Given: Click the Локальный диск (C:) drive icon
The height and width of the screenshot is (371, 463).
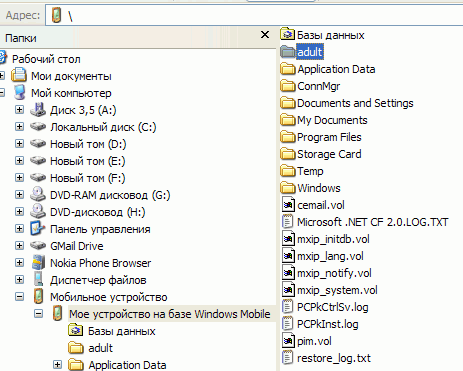Looking at the screenshot, I should pos(38,127).
